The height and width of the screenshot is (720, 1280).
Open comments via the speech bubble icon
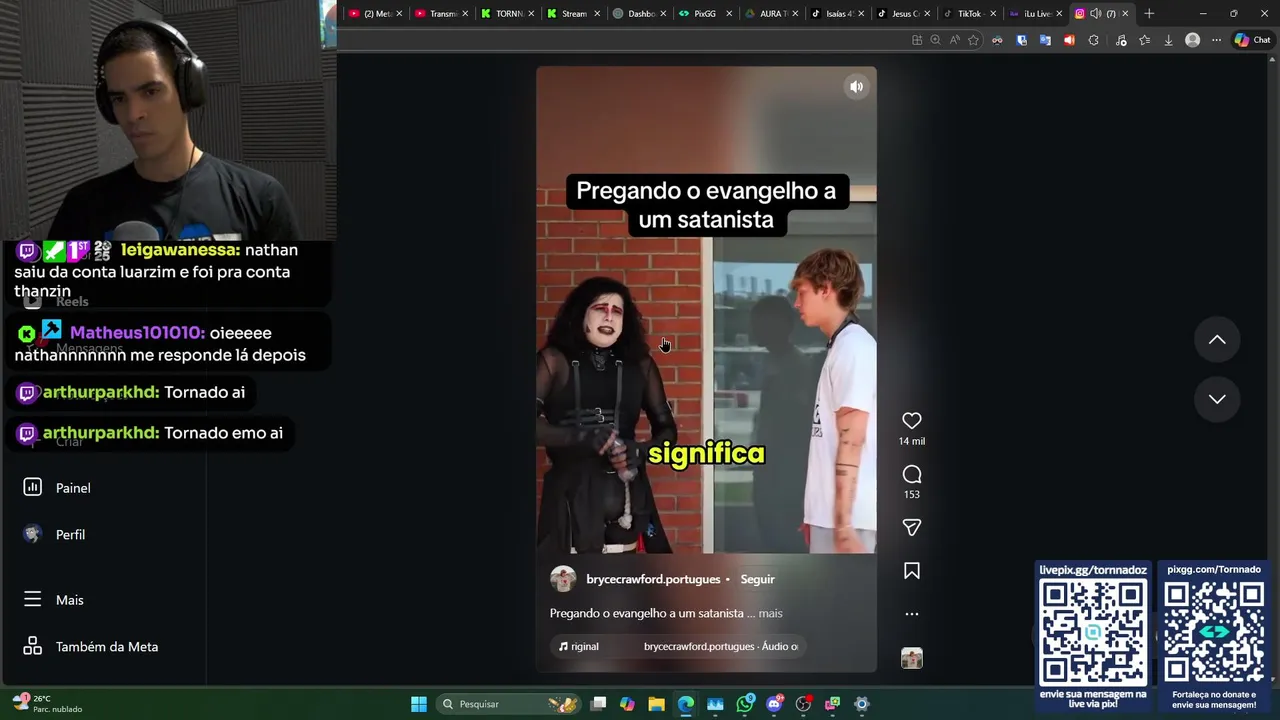pyautogui.click(x=911, y=474)
